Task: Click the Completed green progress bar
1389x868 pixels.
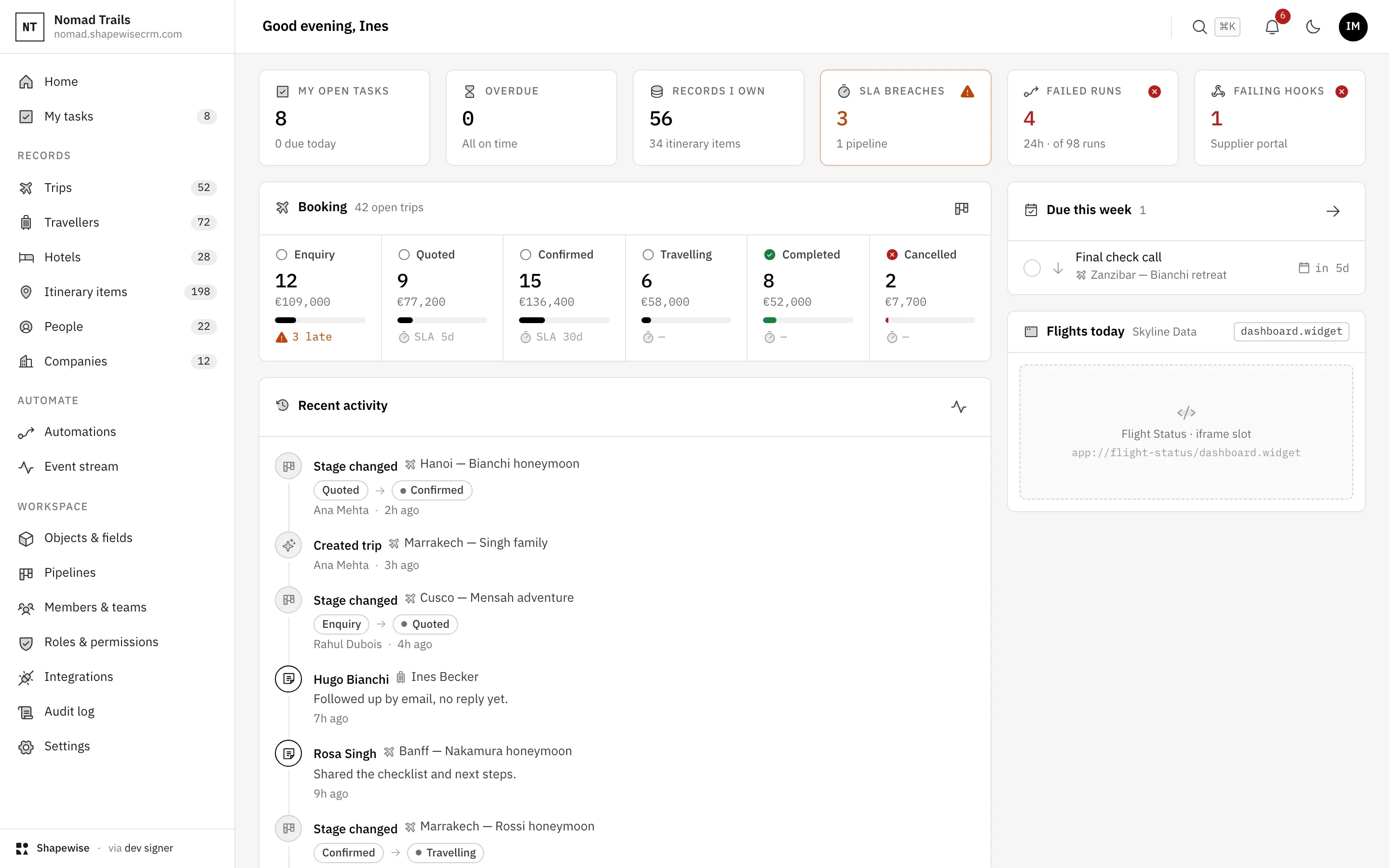Action: pos(808,320)
